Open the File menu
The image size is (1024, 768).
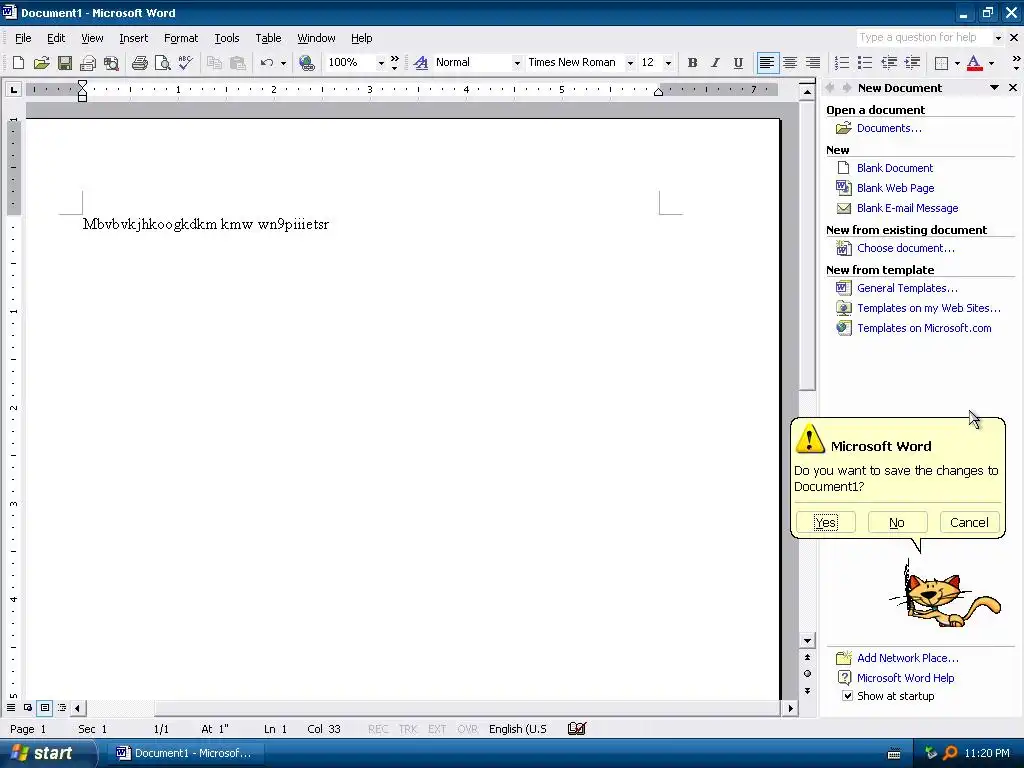23,38
